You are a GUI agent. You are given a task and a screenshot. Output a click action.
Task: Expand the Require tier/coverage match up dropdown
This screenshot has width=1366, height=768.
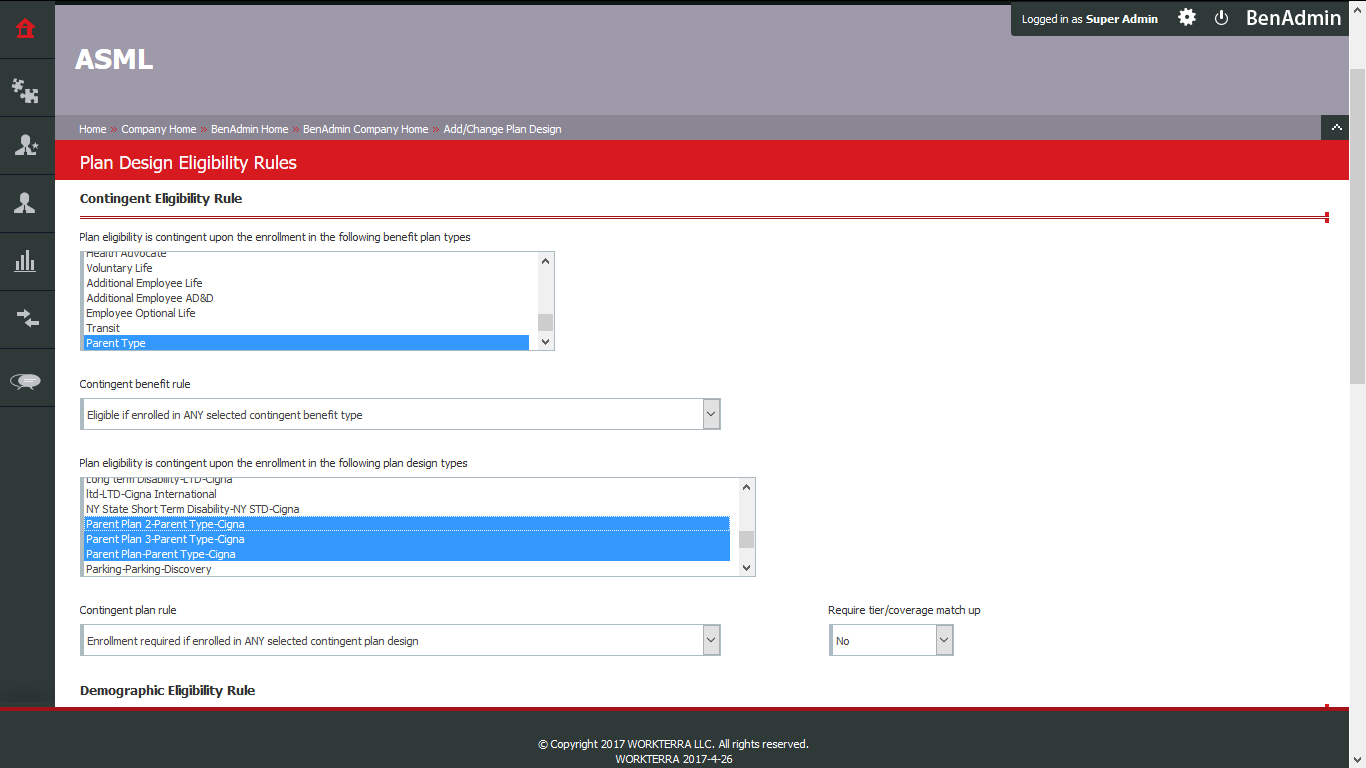pyautogui.click(x=891, y=641)
